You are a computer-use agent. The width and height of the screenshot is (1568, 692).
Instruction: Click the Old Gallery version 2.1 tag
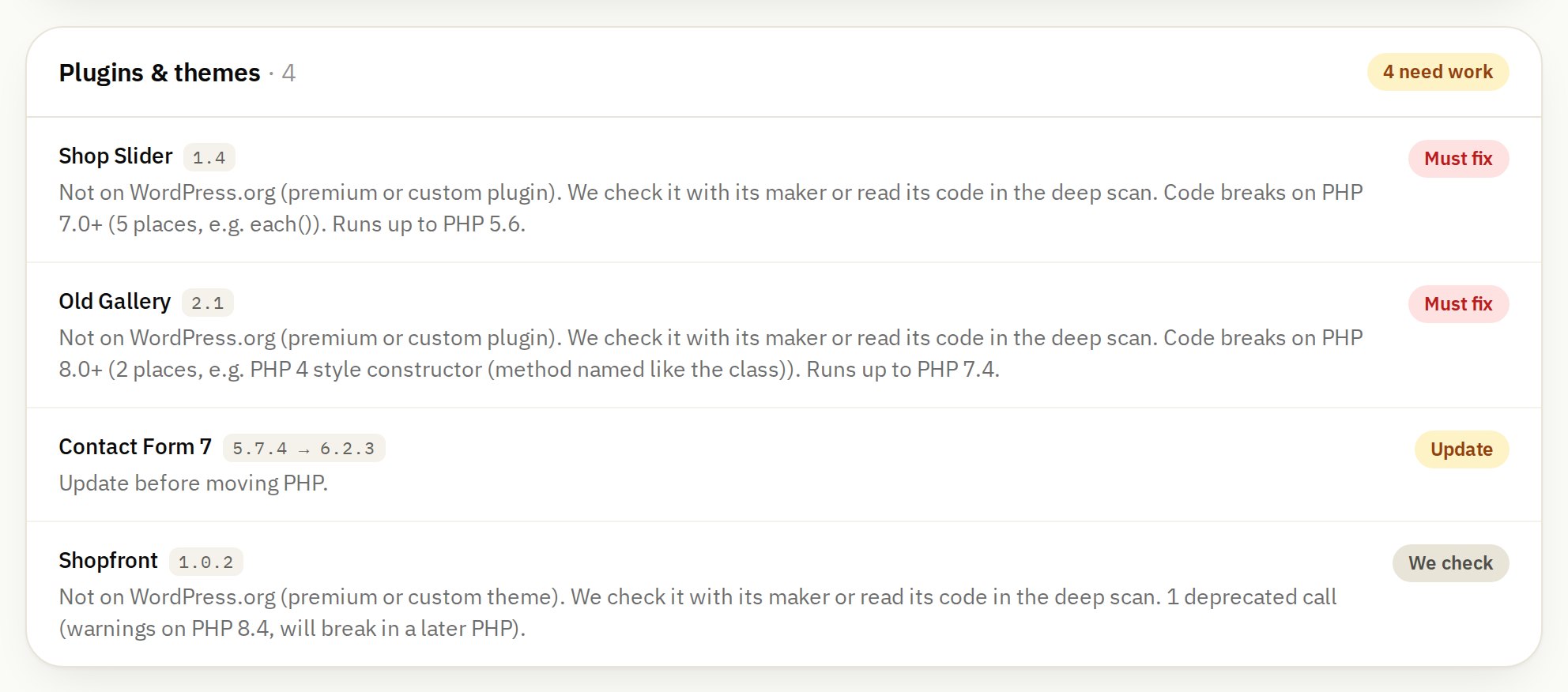point(208,303)
